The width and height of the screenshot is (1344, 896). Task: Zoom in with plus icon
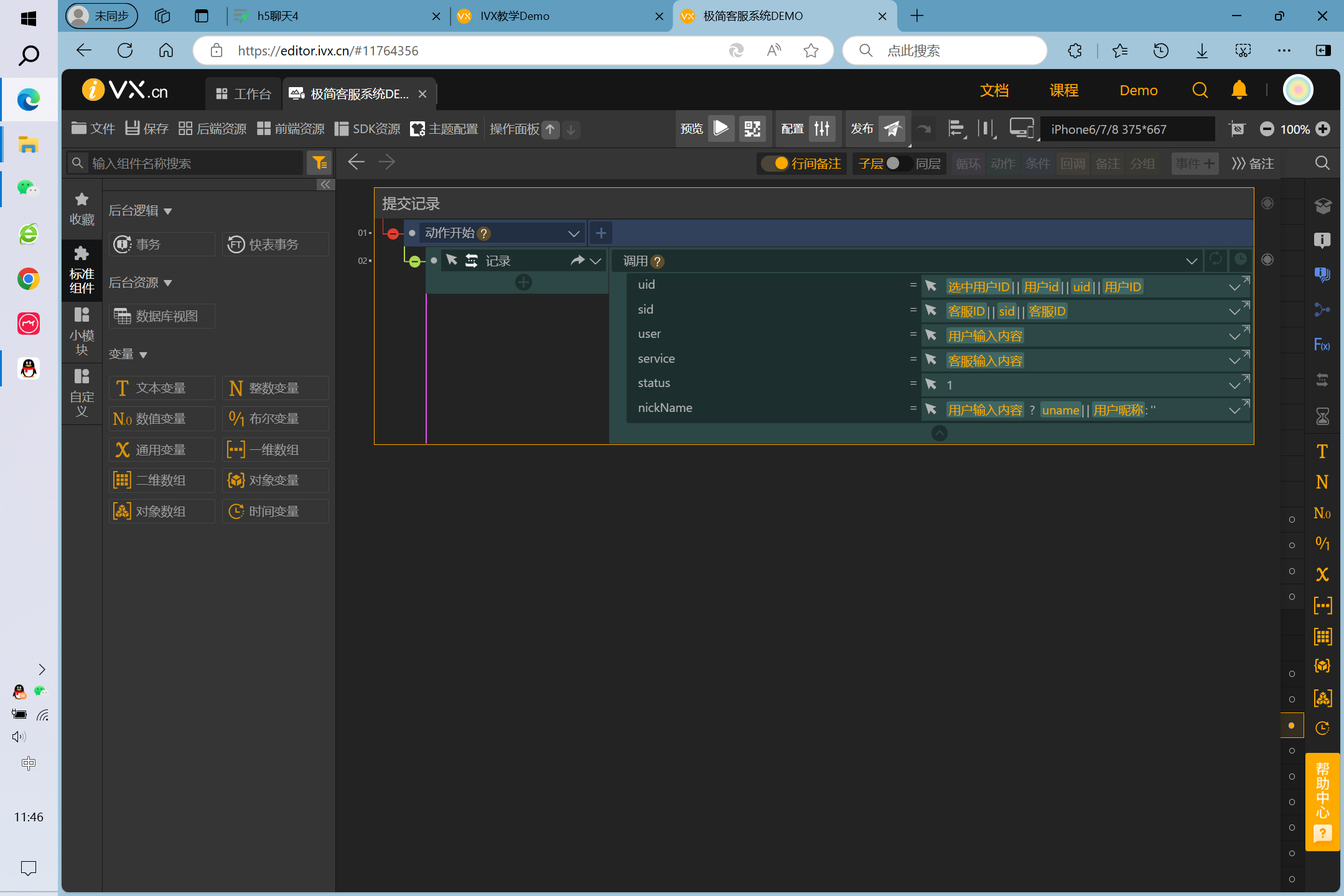click(x=1323, y=129)
